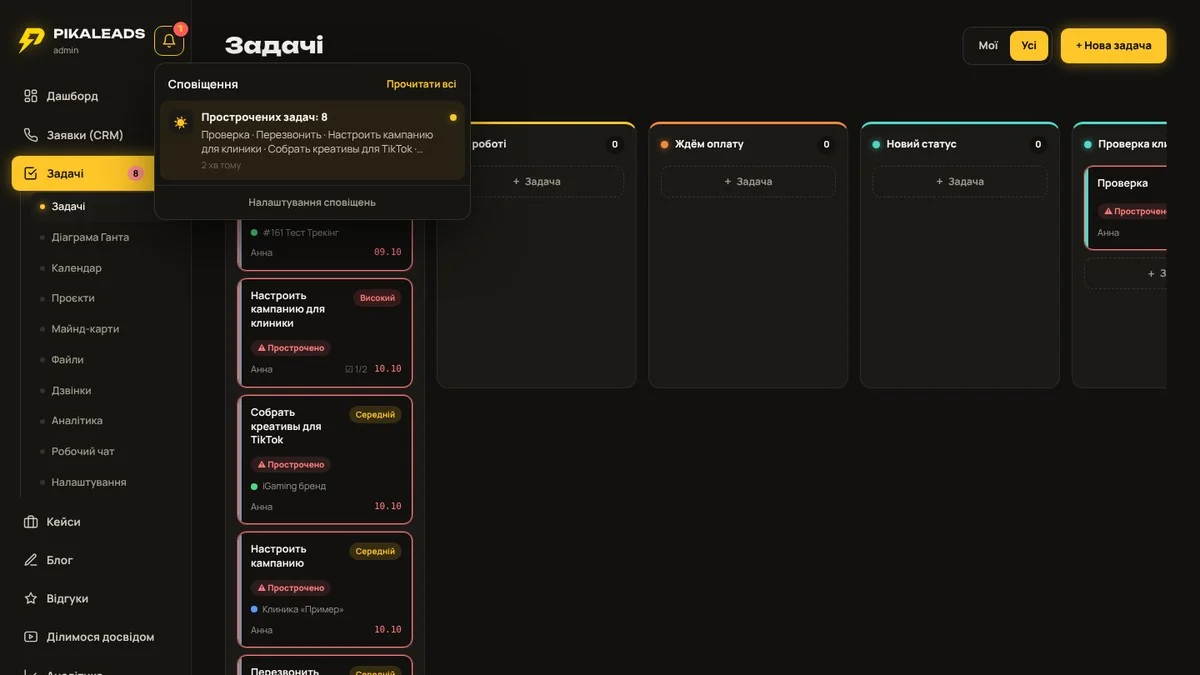The height and width of the screenshot is (675, 1200).
Task: Click the Заявки (CRM) phone icon
Action: point(31,135)
